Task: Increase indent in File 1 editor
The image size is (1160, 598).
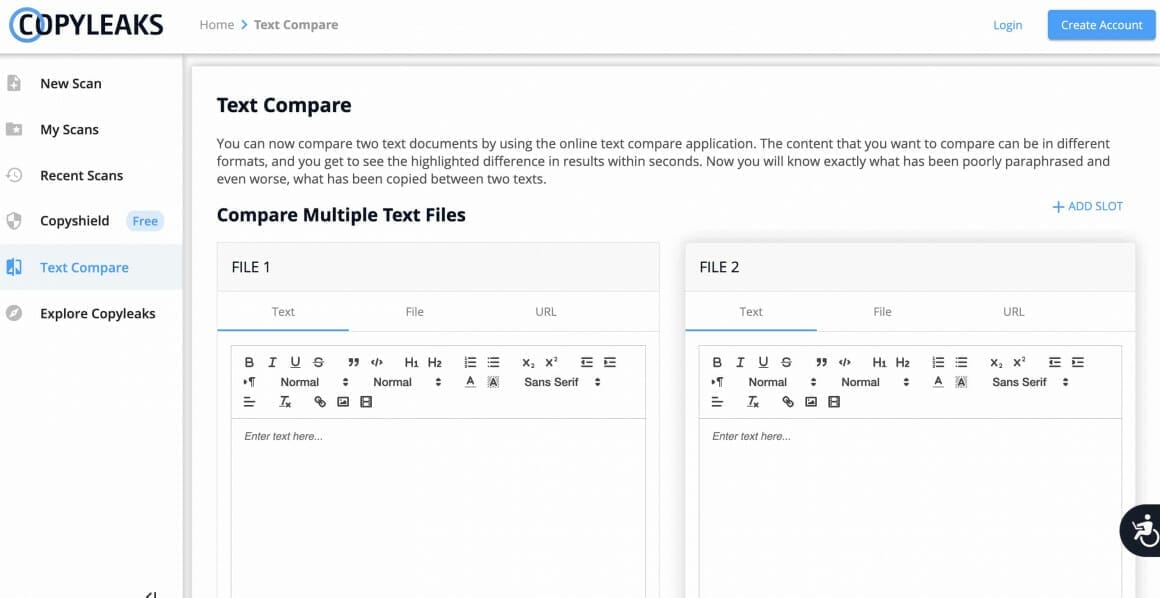Action: [x=610, y=362]
